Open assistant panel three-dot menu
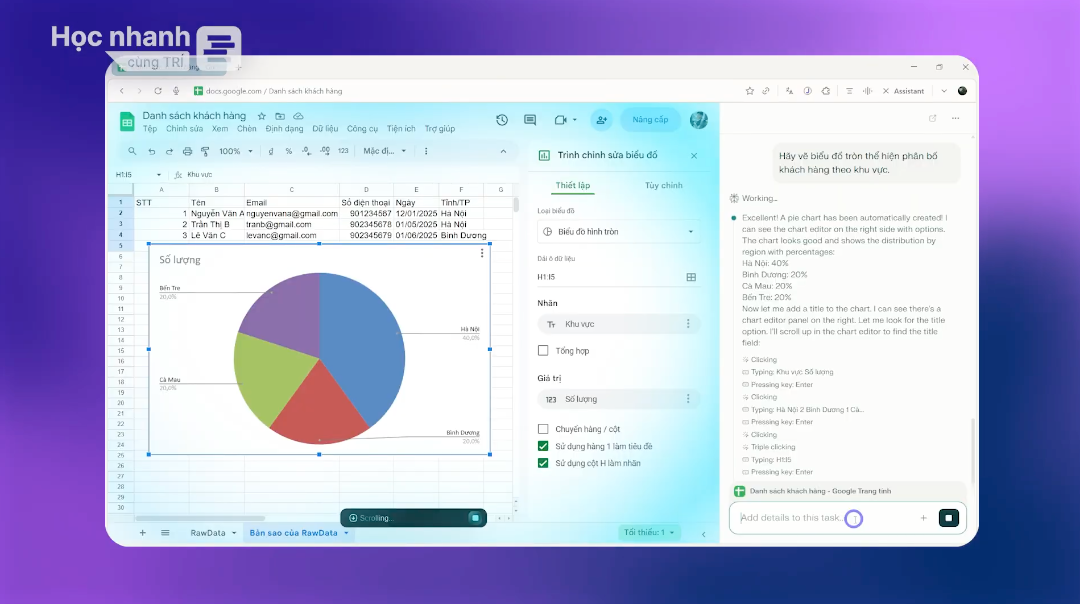The height and width of the screenshot is (604, 1080). coord(955,118)
